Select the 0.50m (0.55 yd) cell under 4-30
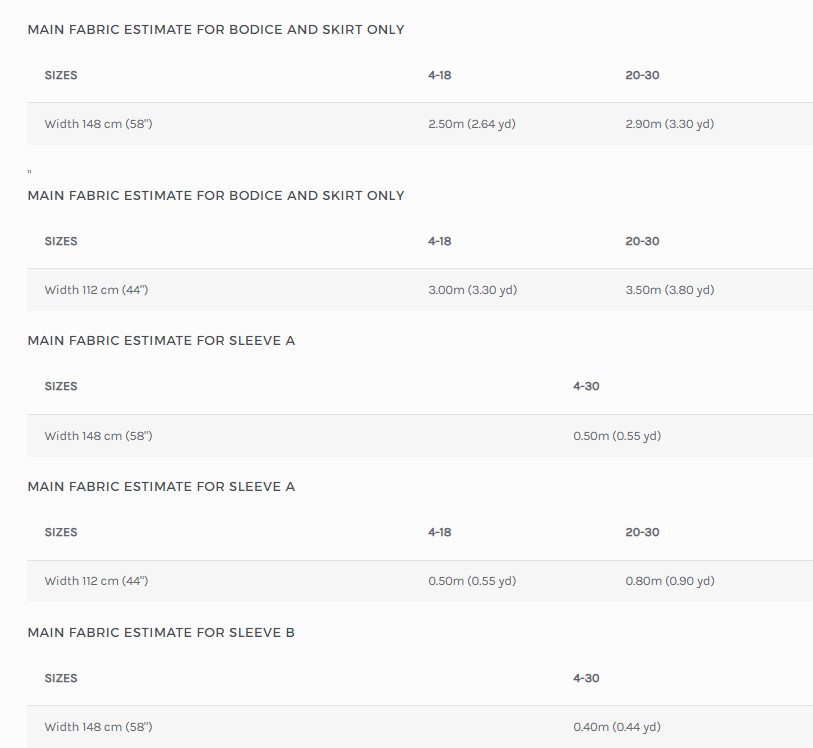 [617, 436]
